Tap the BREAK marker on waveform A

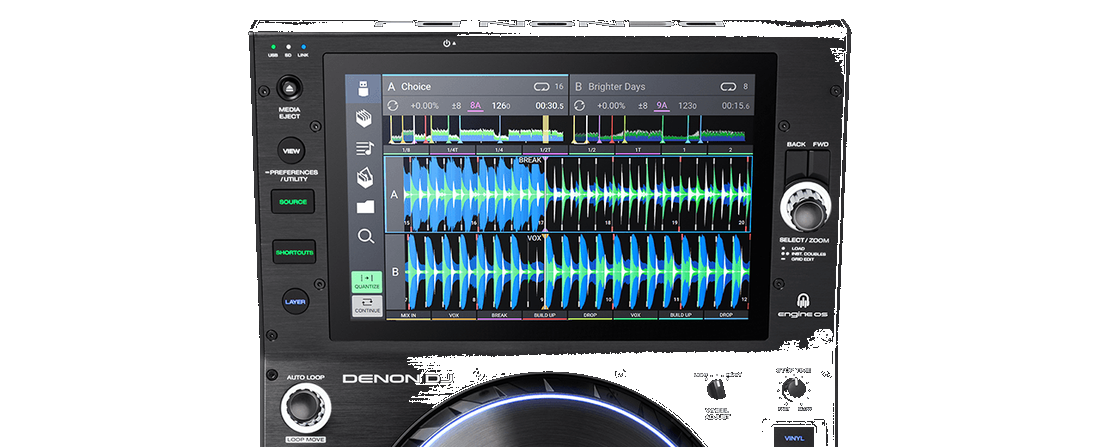[531, 161]
